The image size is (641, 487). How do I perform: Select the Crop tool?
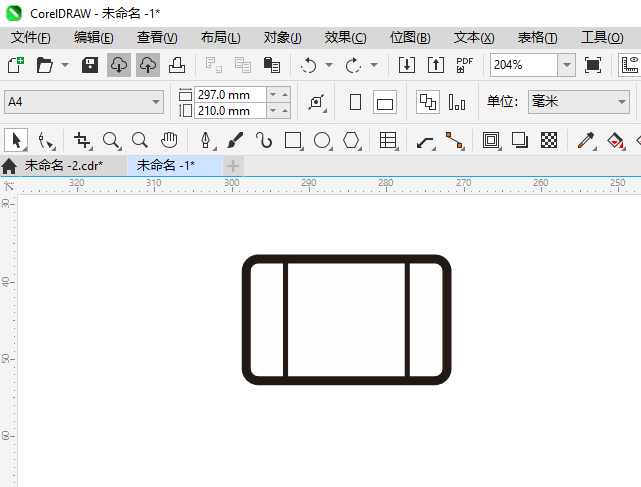[x=83, y=140]
